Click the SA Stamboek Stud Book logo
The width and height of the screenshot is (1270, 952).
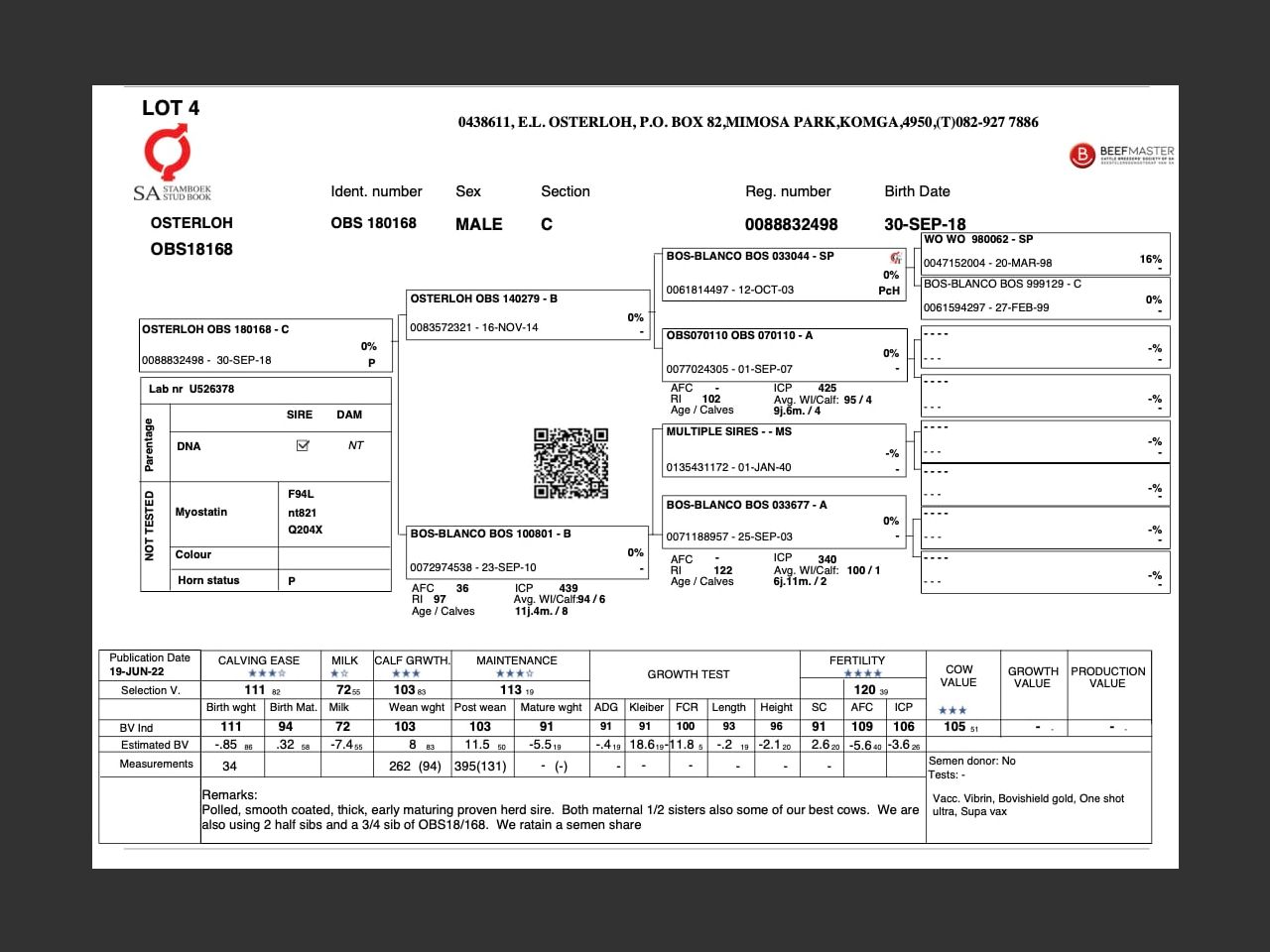(171, 165)
